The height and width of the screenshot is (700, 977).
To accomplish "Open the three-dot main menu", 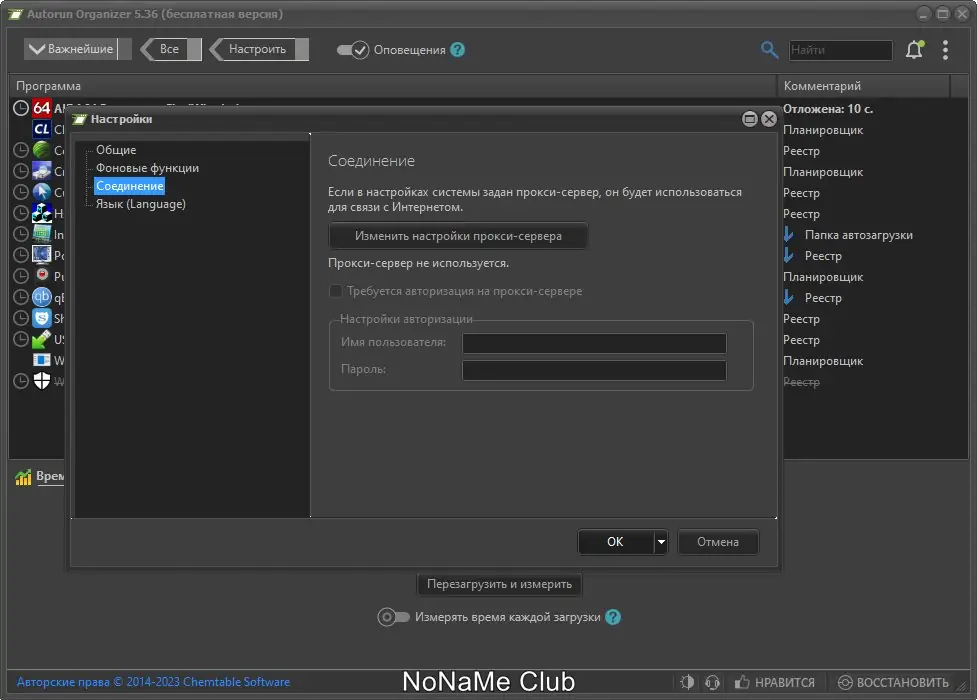I will click(x=945, y=50).
